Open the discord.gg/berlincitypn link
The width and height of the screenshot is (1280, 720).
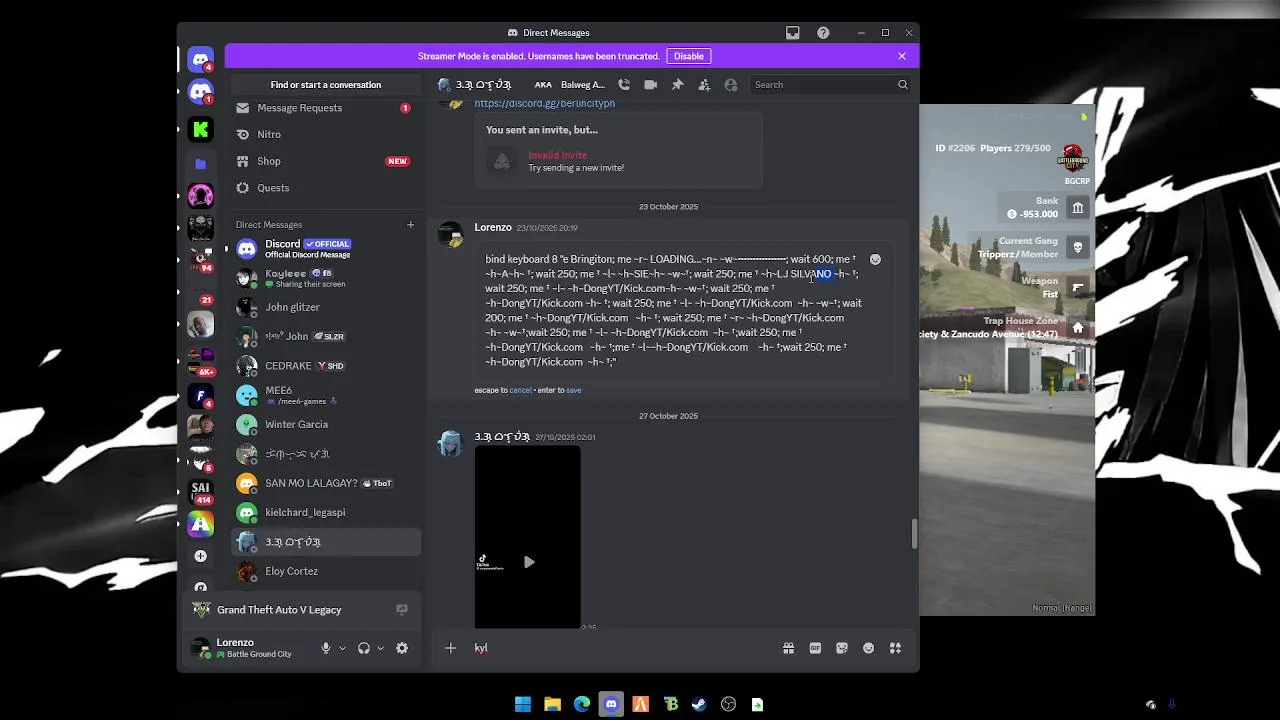(x=544, y=103)
